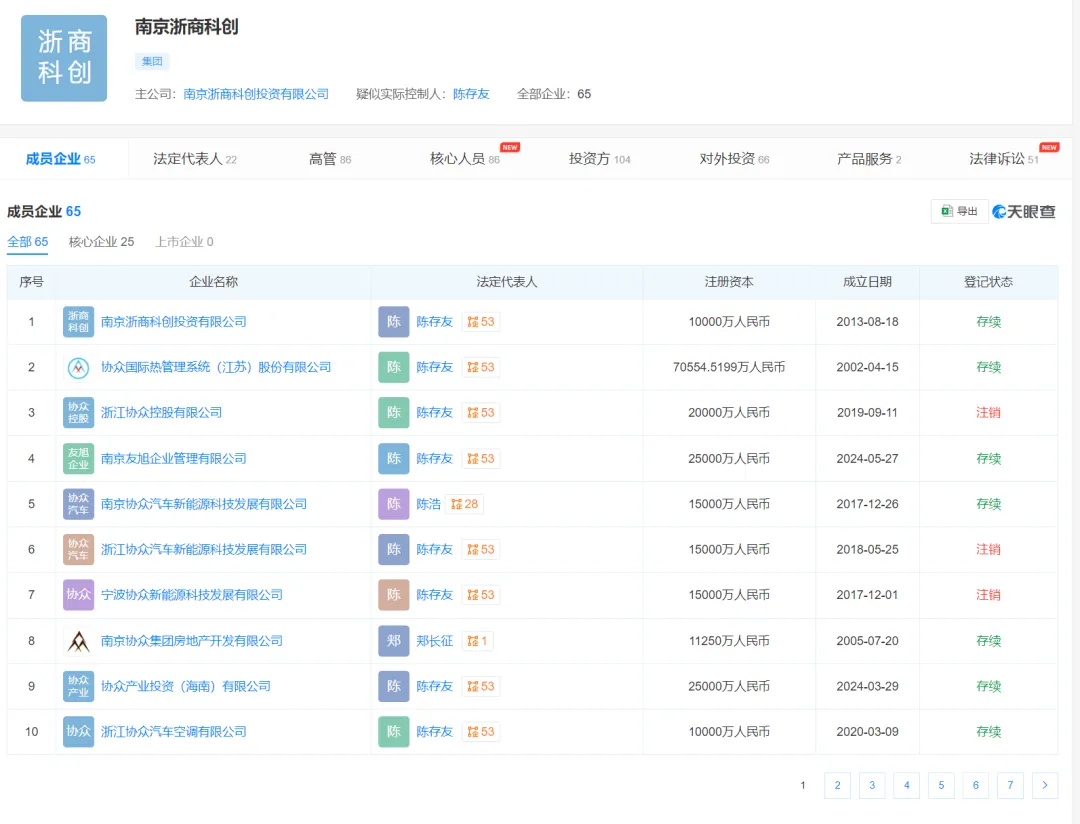Click logo of 协众国际热管理系统 company

tap(79, 367)
